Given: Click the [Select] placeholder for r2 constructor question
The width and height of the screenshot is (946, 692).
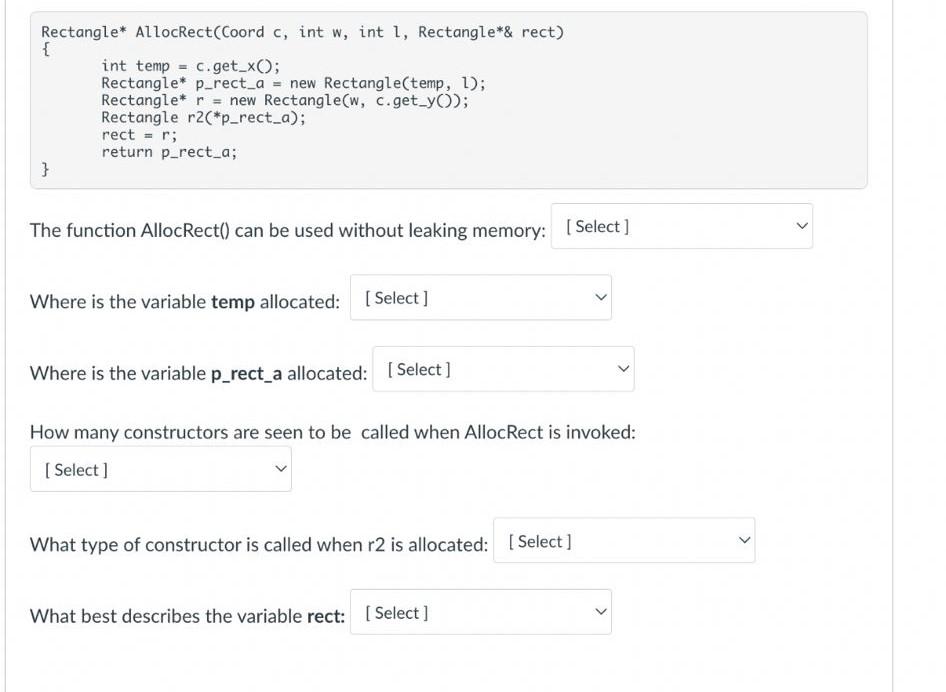Looking at the screenshot, I should click(539, 541).
